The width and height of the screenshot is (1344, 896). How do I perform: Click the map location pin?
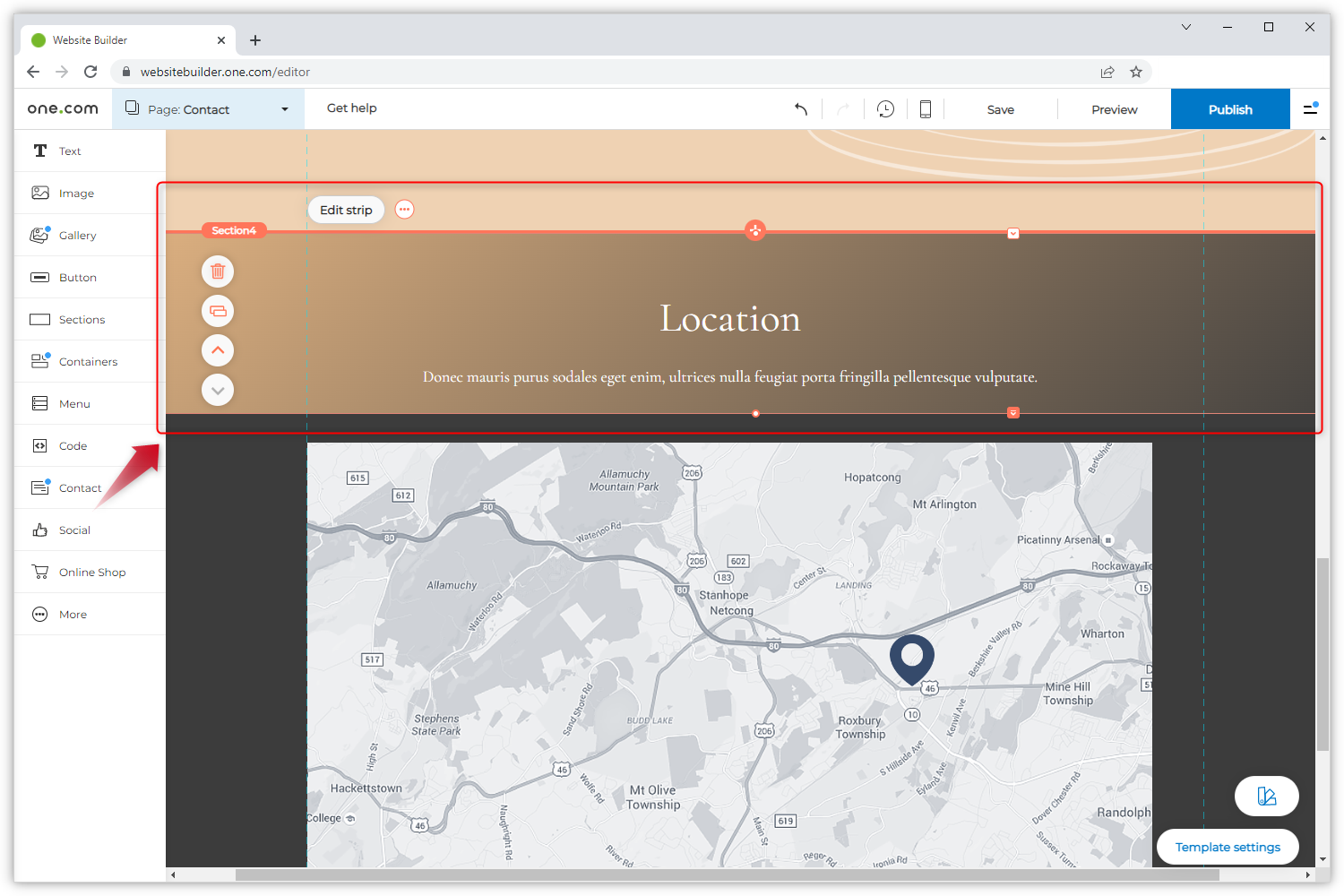click(x=911, y=657)
